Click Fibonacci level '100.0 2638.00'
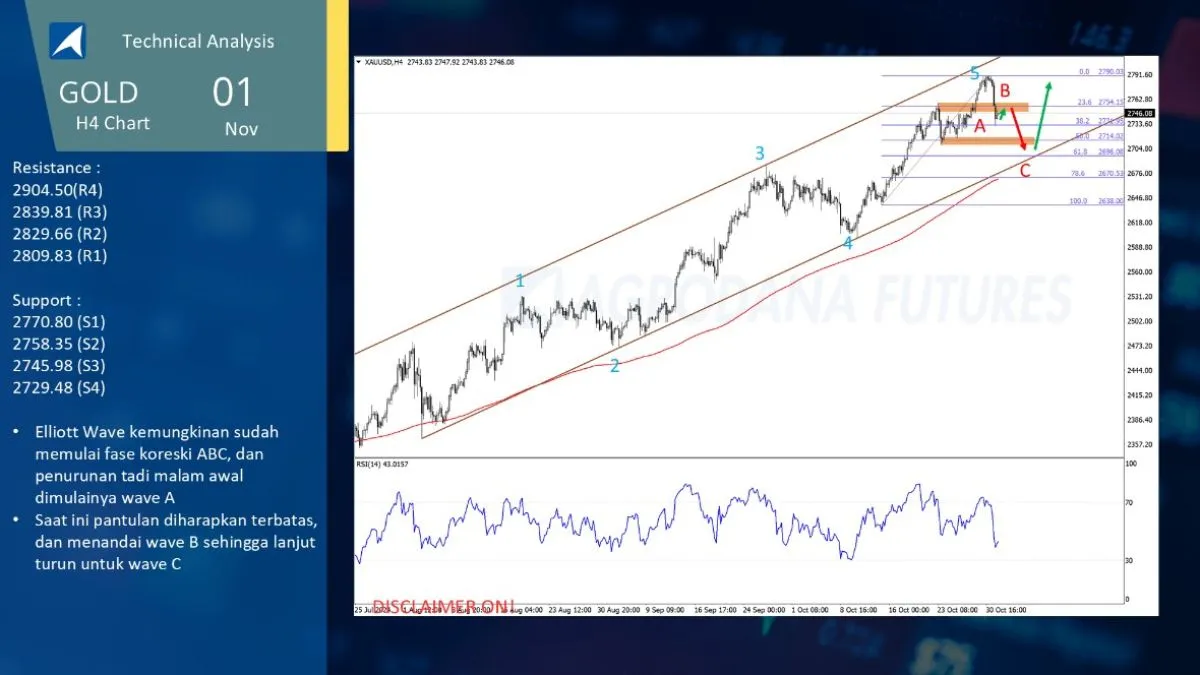Image resolution: width=1200 pixels, height=675 pixels. [x=1098, y=200]
